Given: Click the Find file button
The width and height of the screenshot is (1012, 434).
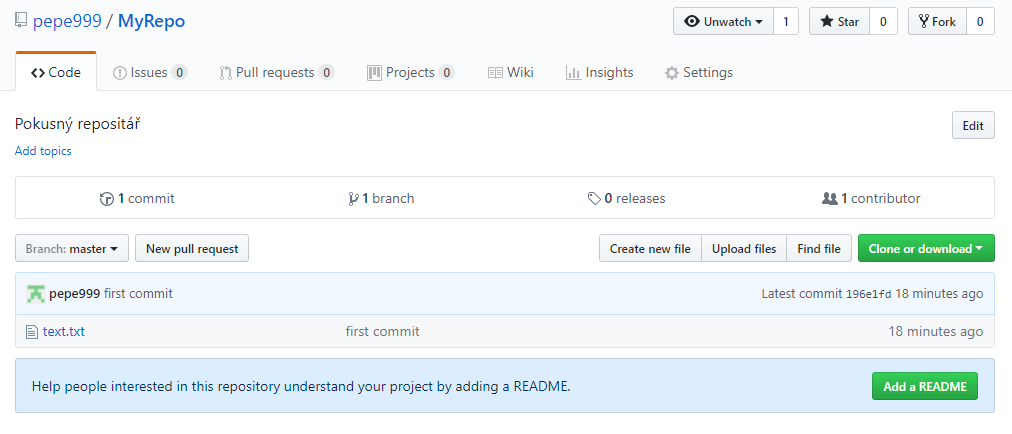Looking at the screenshot, I should (819, 249).
